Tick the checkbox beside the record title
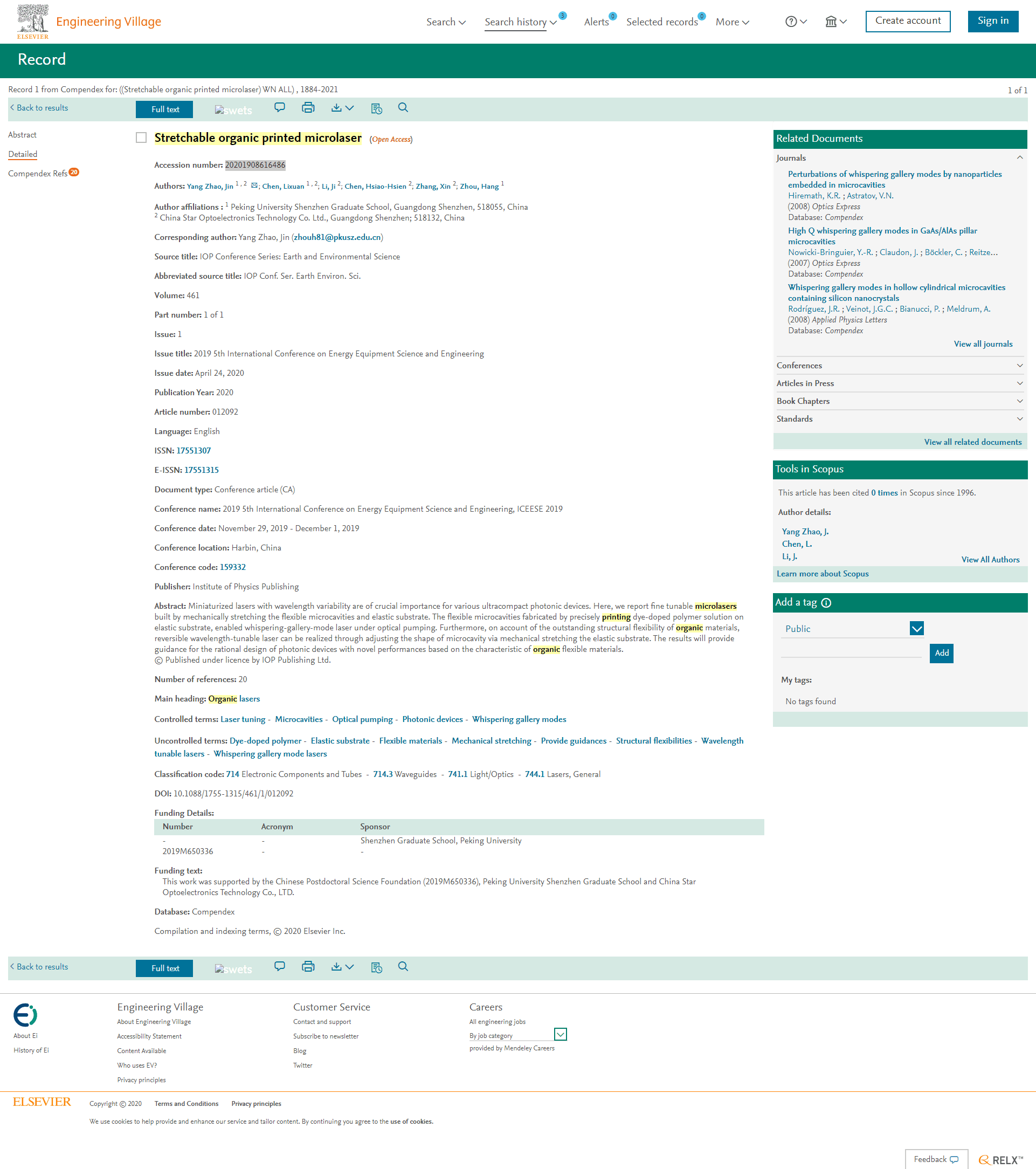Viewport: 1036px width, 1169px height. 141,138
